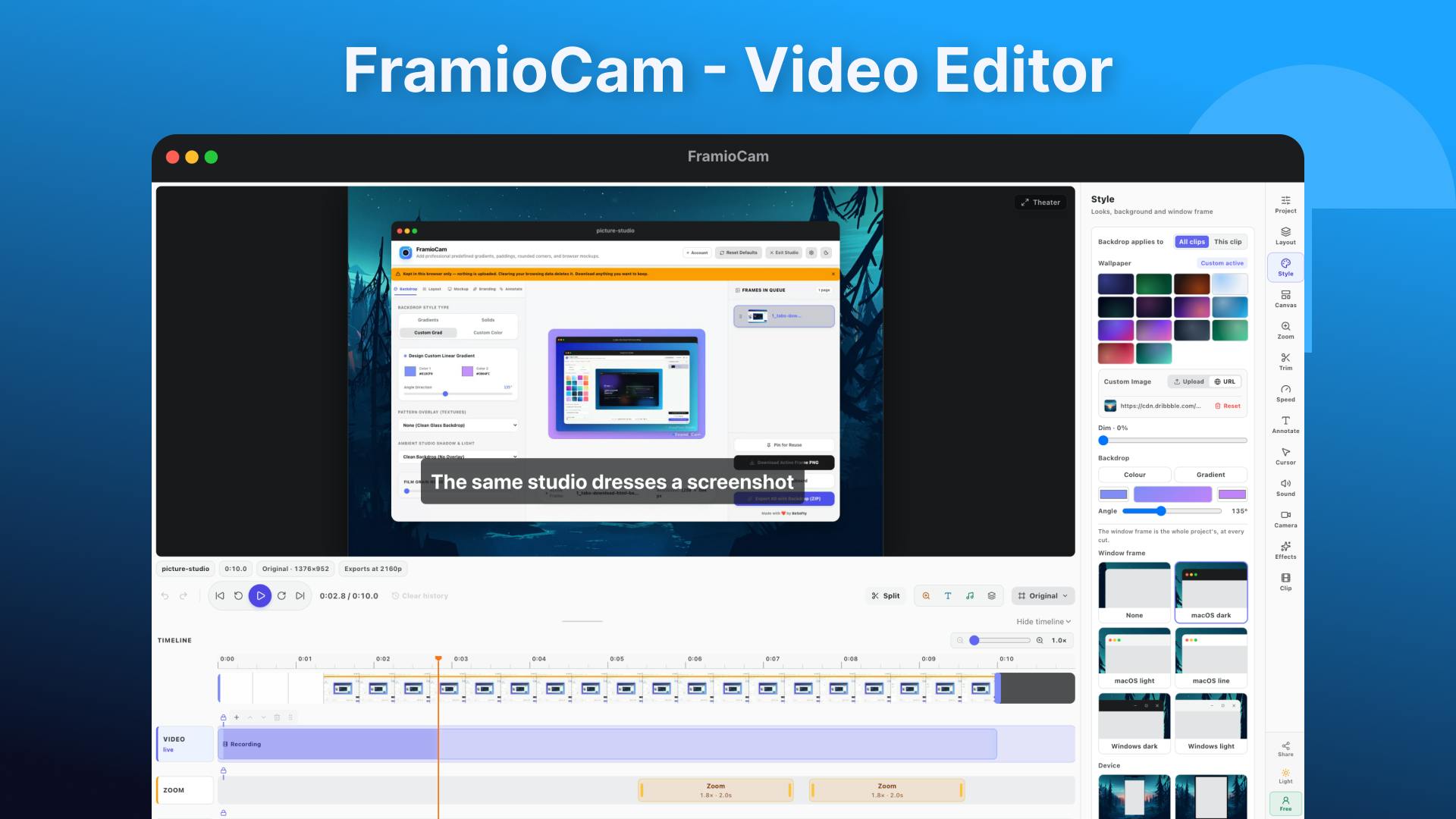The width and height of the screenshot is (1456, 819).
Task: Switch Custom Image source to URL
Action: [x=1225, y=382]
